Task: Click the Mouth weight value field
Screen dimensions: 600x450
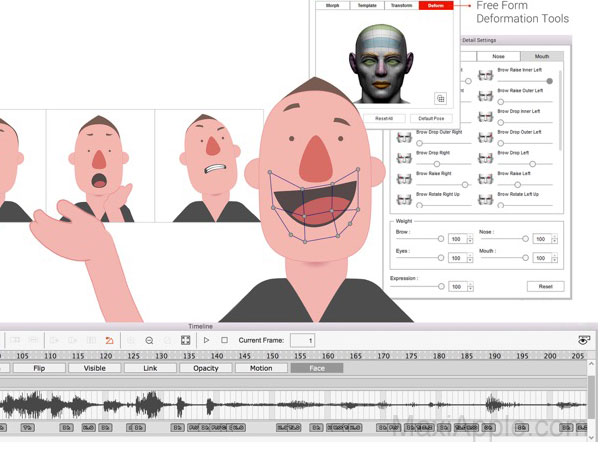Action: point(542,258)
